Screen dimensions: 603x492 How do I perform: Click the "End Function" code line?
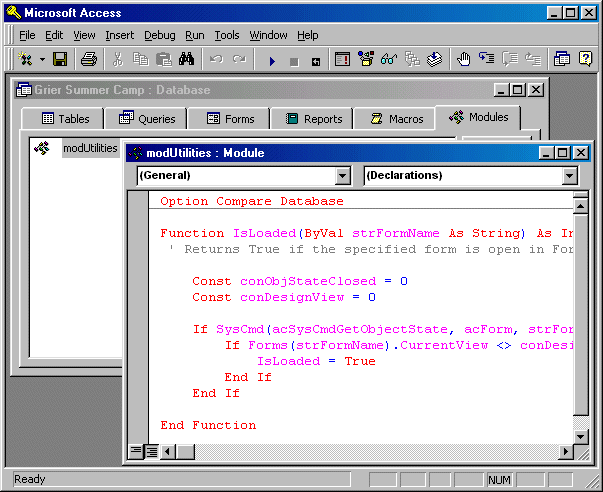tap(208, 425)
